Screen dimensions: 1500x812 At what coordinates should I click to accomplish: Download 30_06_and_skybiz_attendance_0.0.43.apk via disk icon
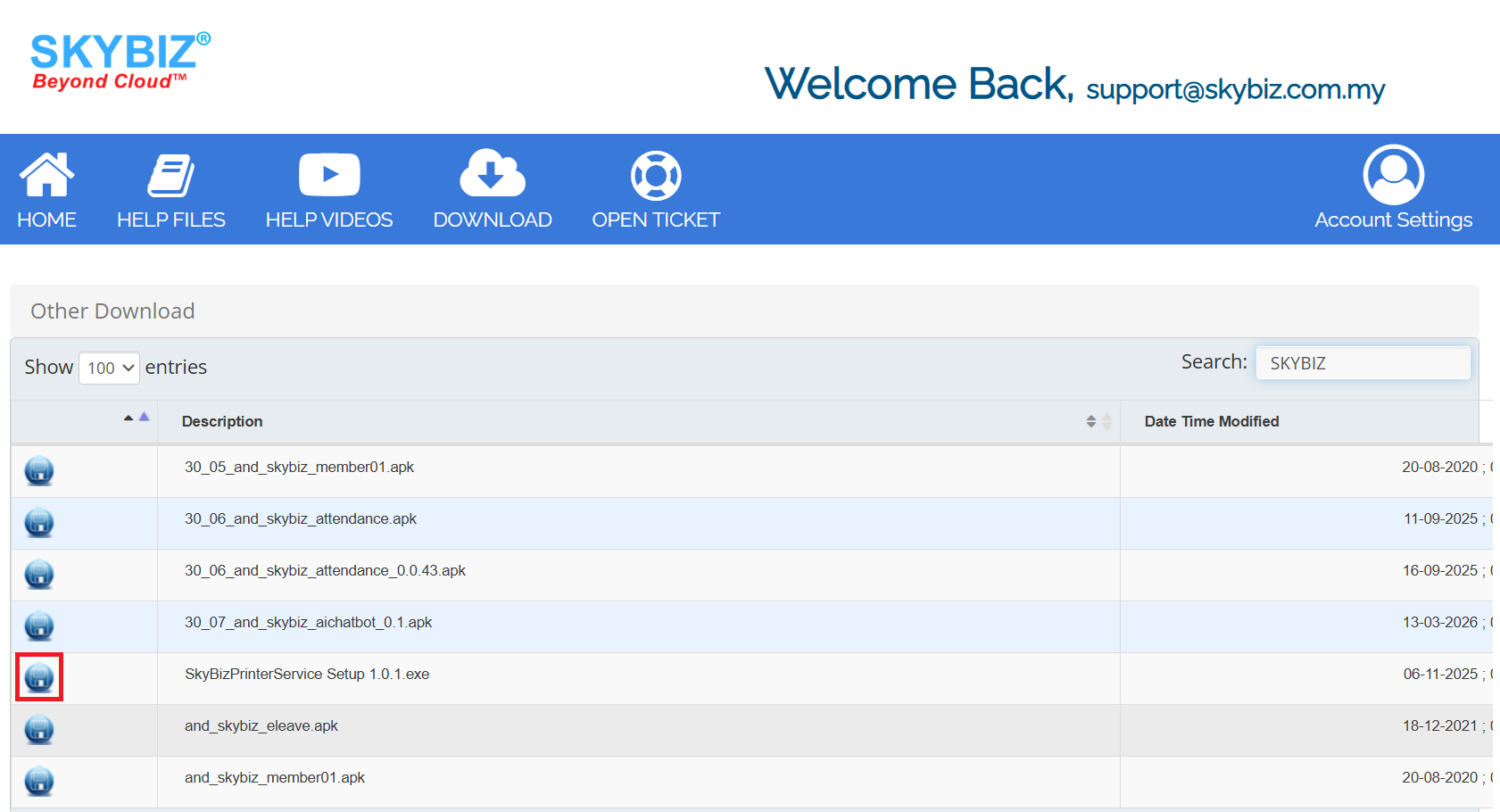coord(39,574)
